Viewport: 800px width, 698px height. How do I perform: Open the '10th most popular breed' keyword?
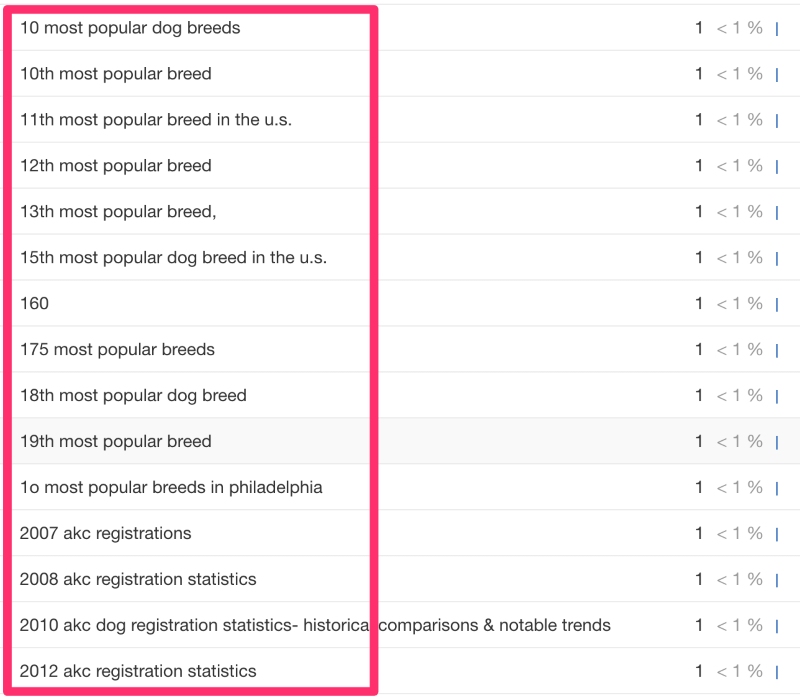point(115,73)
